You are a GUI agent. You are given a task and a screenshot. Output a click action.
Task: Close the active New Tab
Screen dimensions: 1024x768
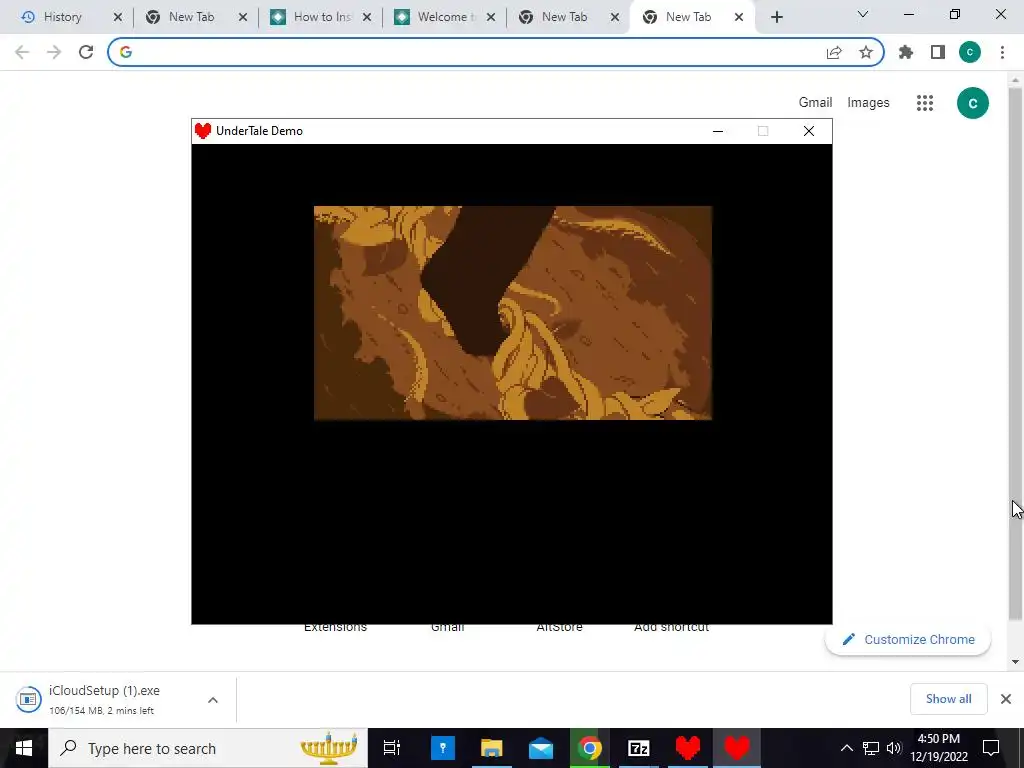(x=739, y=17)
